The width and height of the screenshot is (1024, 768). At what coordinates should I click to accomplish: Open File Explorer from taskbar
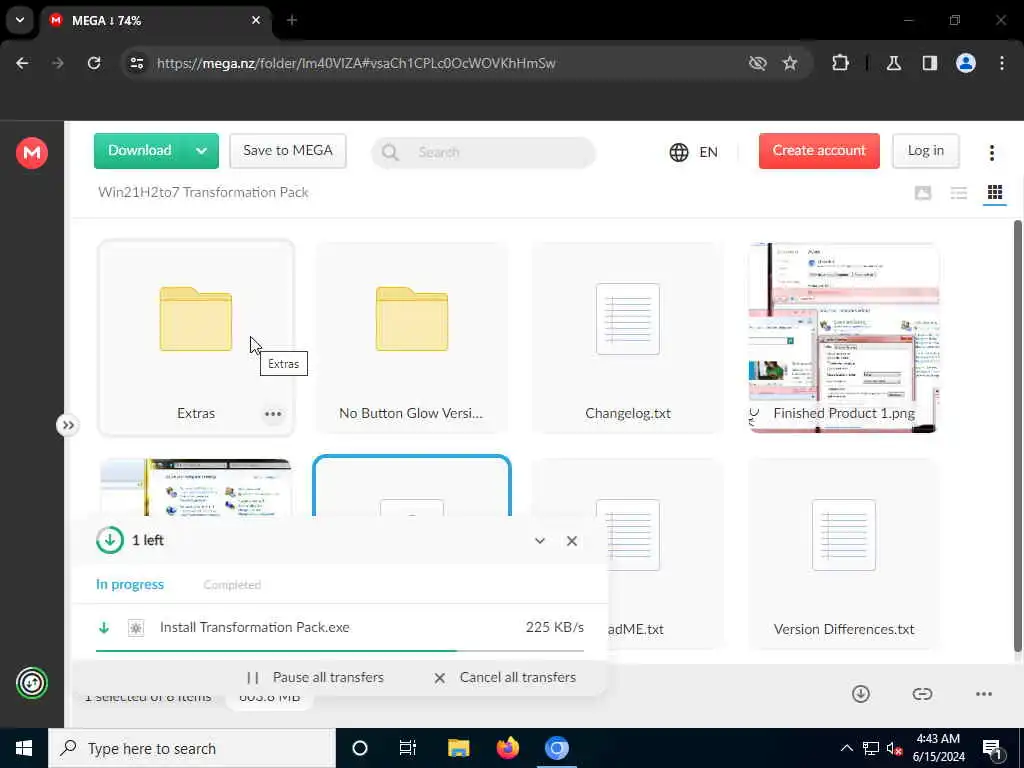click(458, 748)
